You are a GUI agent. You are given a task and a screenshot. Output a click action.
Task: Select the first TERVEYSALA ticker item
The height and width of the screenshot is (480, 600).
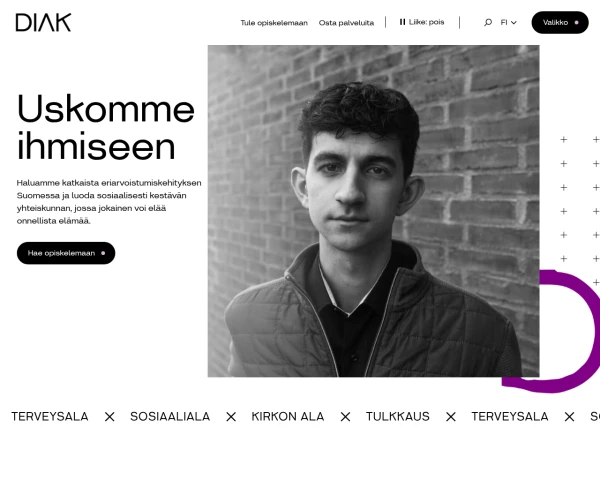click(x=50, y=416)
